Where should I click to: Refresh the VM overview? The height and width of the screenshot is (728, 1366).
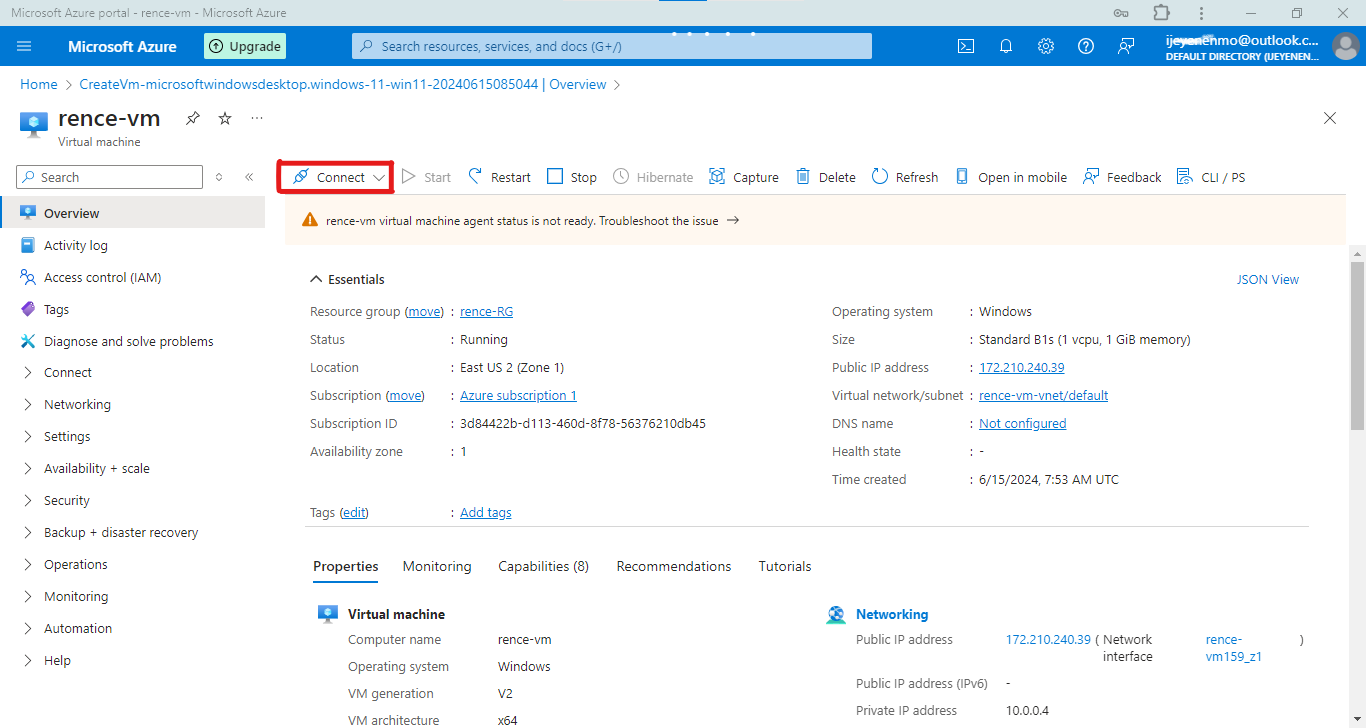click(x=905, y=177)
